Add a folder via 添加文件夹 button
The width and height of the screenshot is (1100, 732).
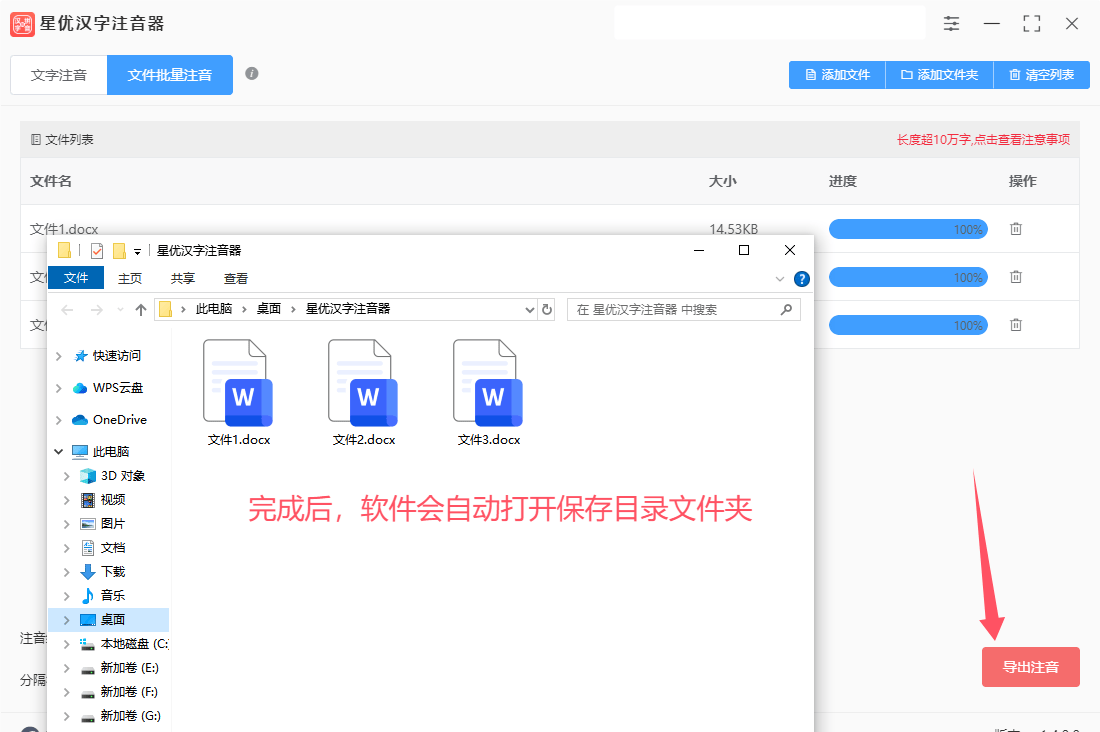pos(938,74)
